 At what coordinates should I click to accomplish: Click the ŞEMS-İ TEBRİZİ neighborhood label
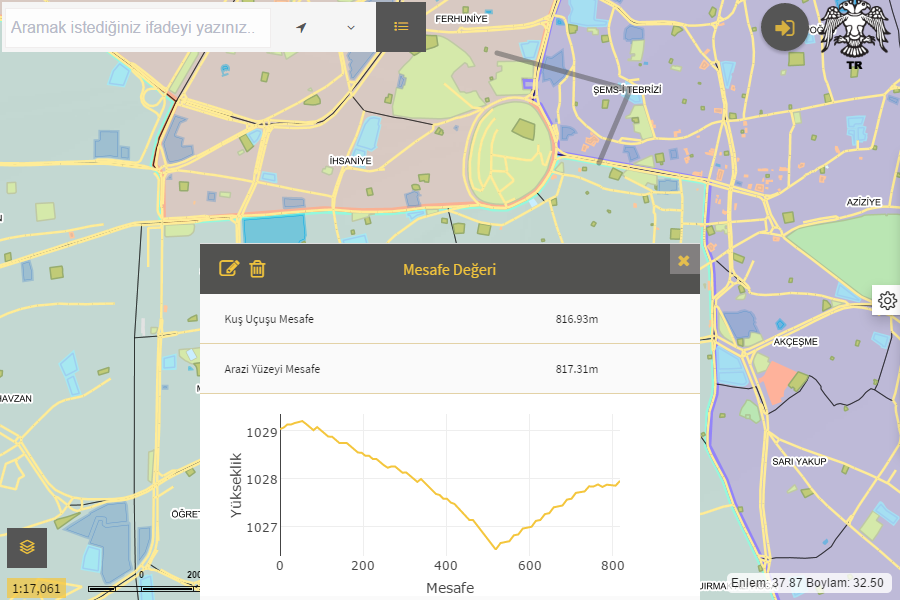coord(627,90)
